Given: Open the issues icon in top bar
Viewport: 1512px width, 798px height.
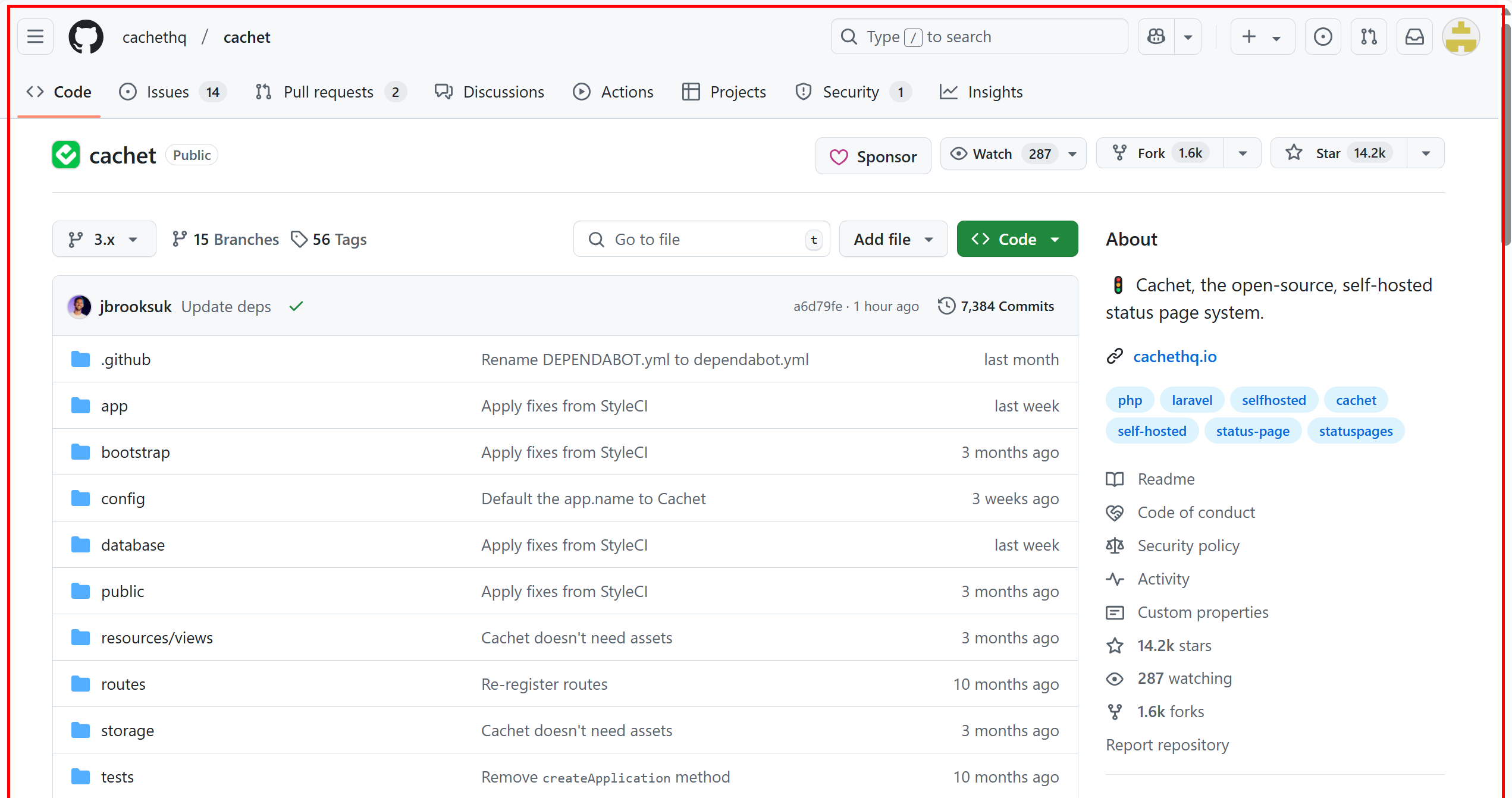Looking at the screenshot, I should pyautogui.click(x=1323, y=37).
